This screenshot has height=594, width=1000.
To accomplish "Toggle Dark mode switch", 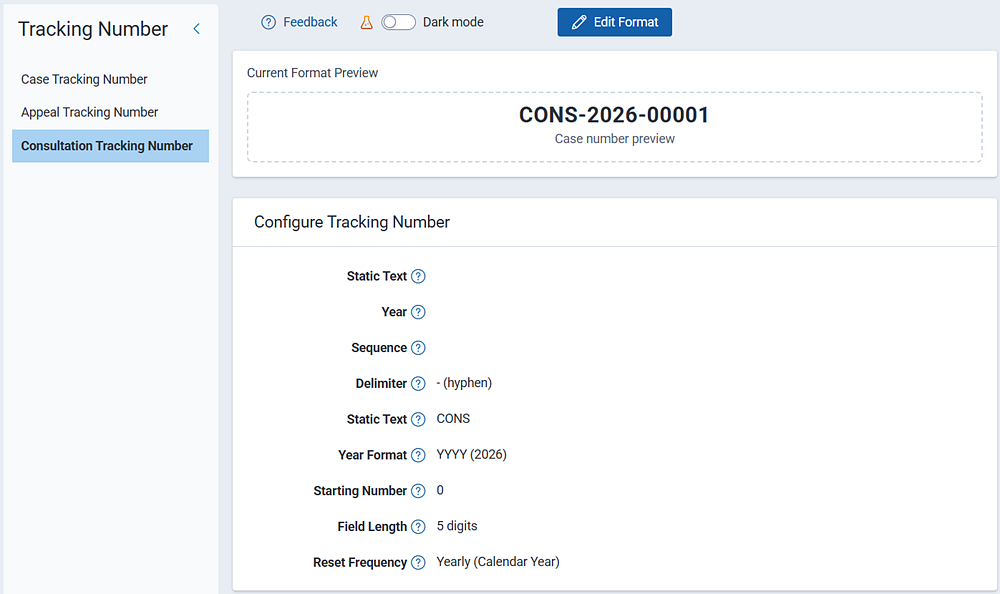I will pyautogui.click(x=398, y=22).
